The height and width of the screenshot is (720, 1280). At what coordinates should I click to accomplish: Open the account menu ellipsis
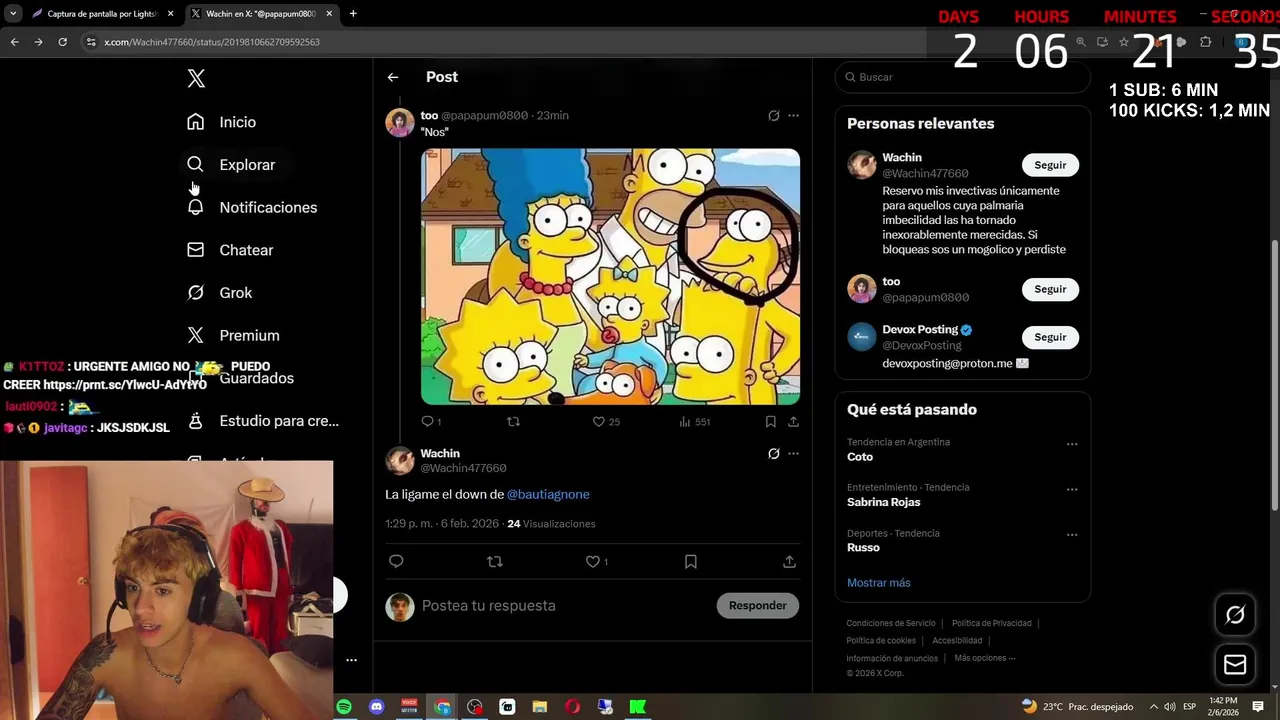pos(351,660)
